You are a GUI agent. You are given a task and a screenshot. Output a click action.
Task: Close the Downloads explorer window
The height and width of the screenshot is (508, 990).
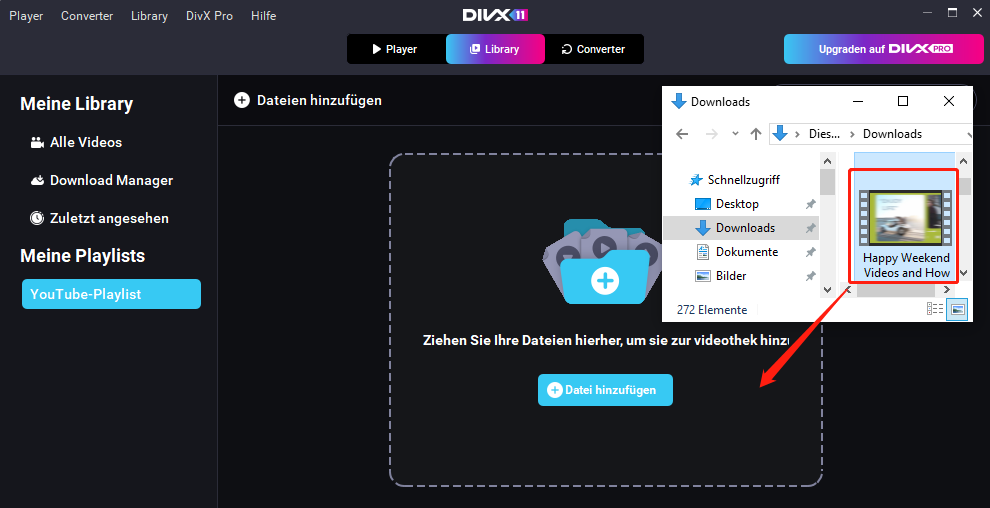948,101
